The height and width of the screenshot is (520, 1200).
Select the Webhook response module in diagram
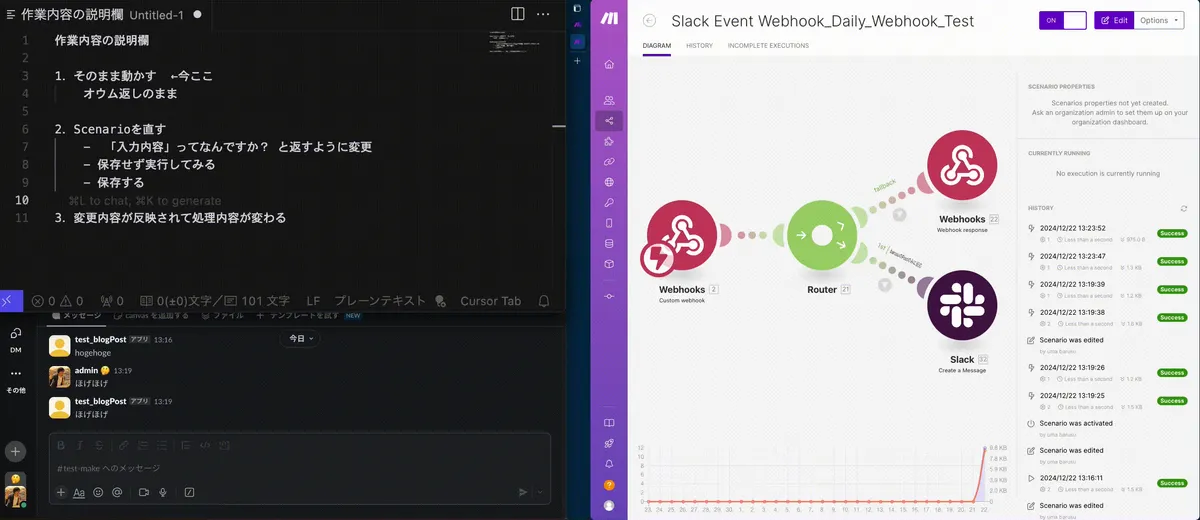[962, 166]
